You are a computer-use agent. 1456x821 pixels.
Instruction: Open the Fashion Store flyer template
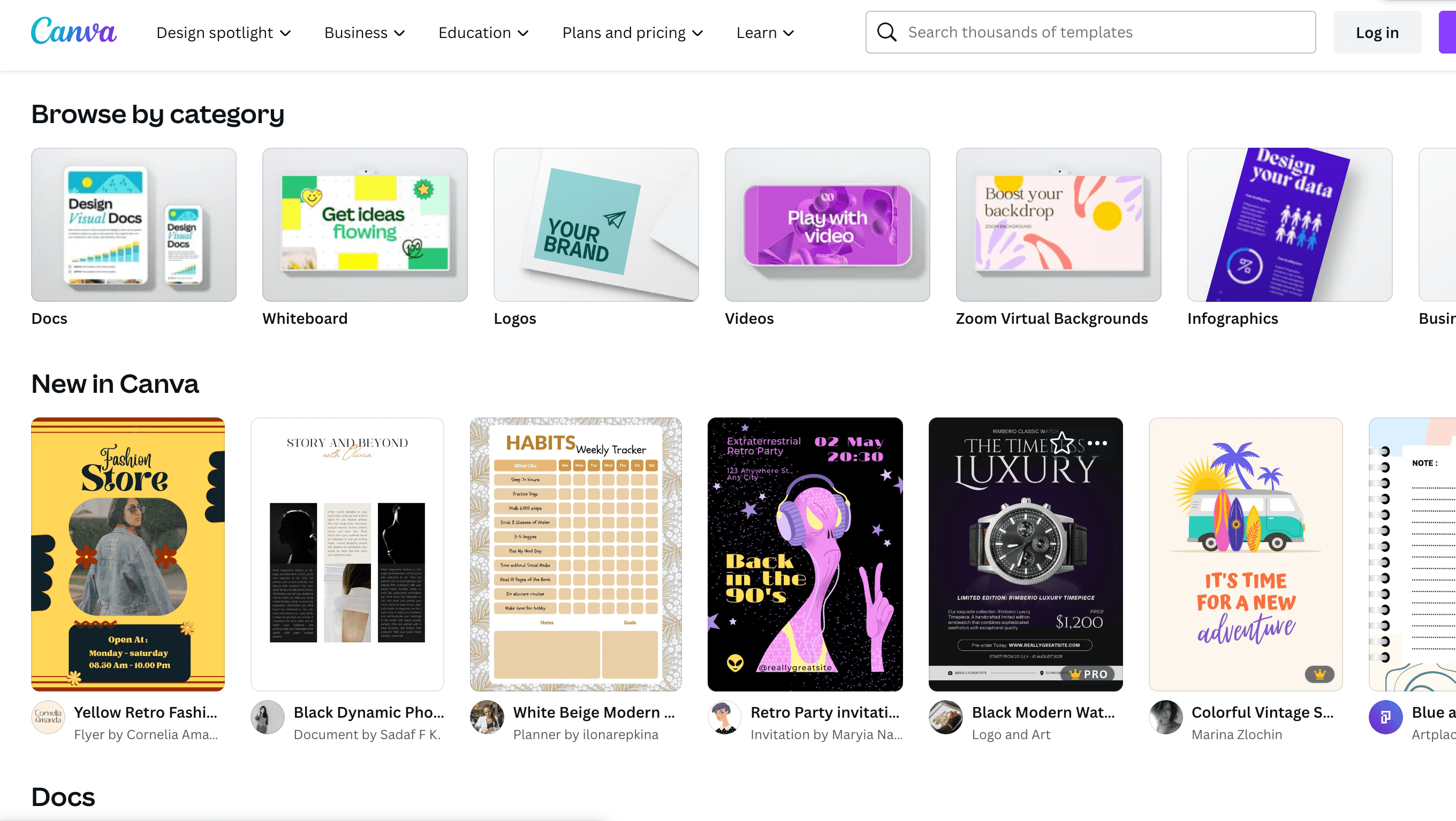128,554
